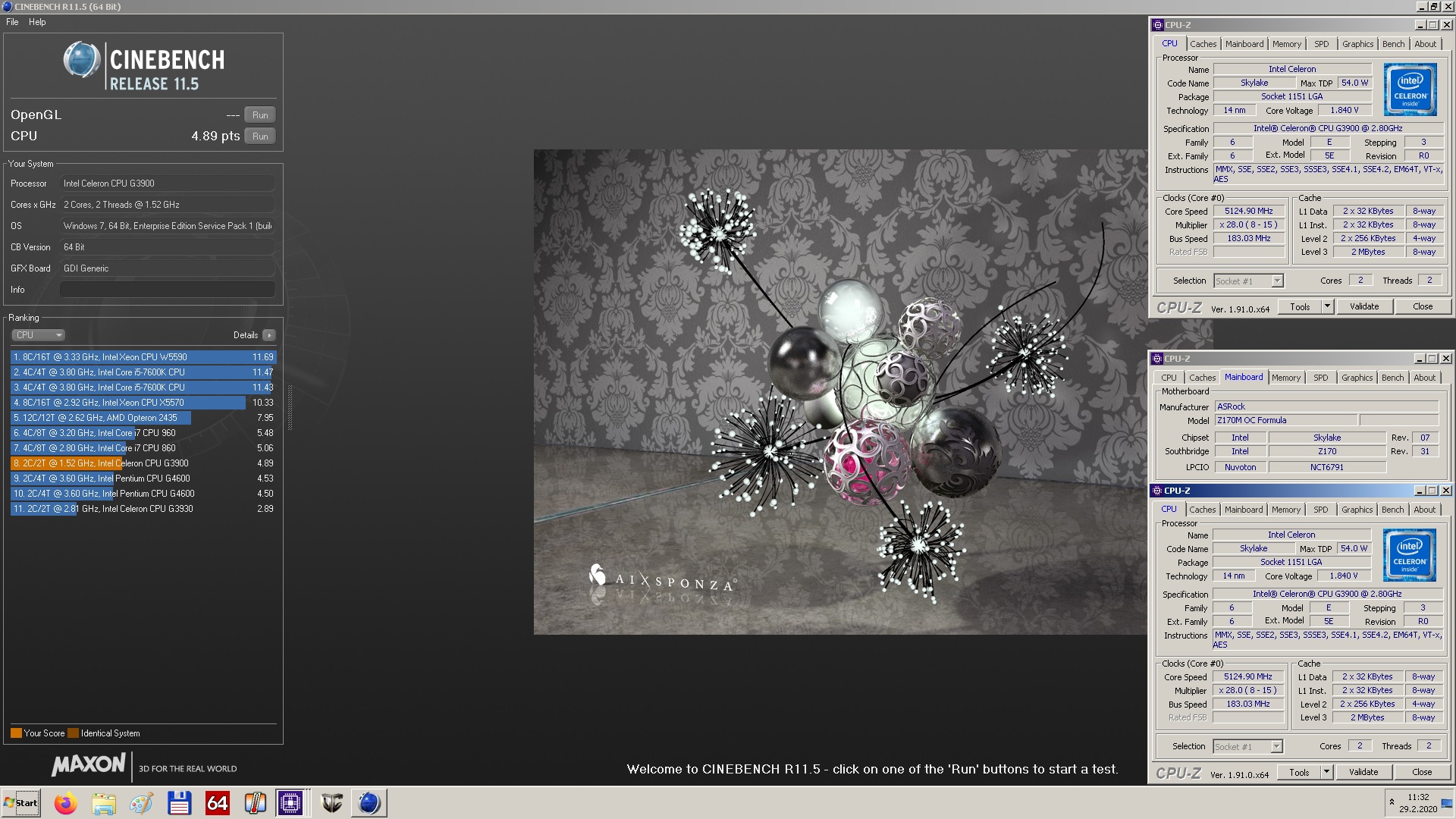The height and width of the screenshot is (819, 1456).
Task: Click Show Desktop icon in system tray
Action: pyautogui.click(x=1447, y=803)
